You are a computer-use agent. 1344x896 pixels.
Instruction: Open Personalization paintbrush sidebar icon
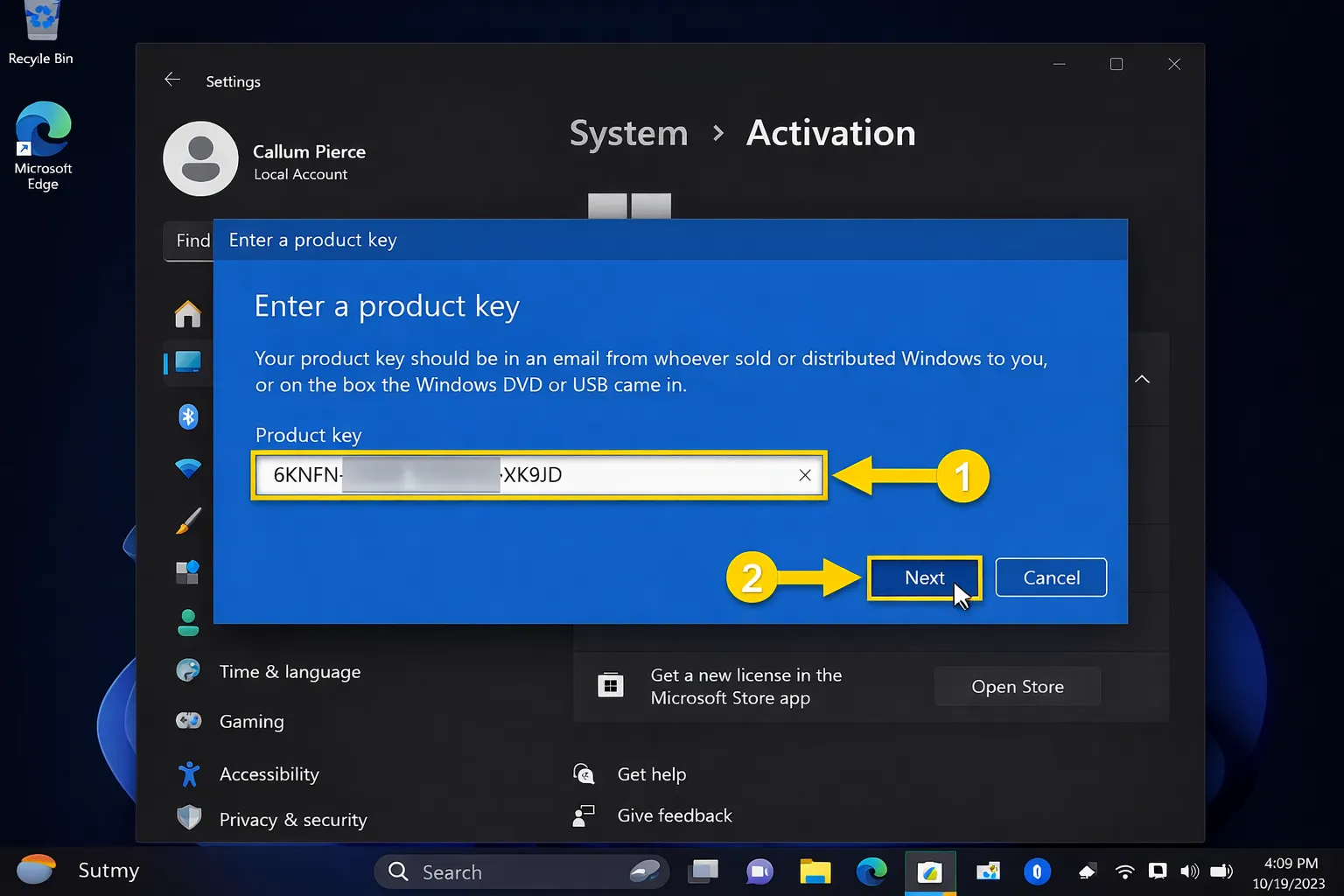[x=188, y=521]
